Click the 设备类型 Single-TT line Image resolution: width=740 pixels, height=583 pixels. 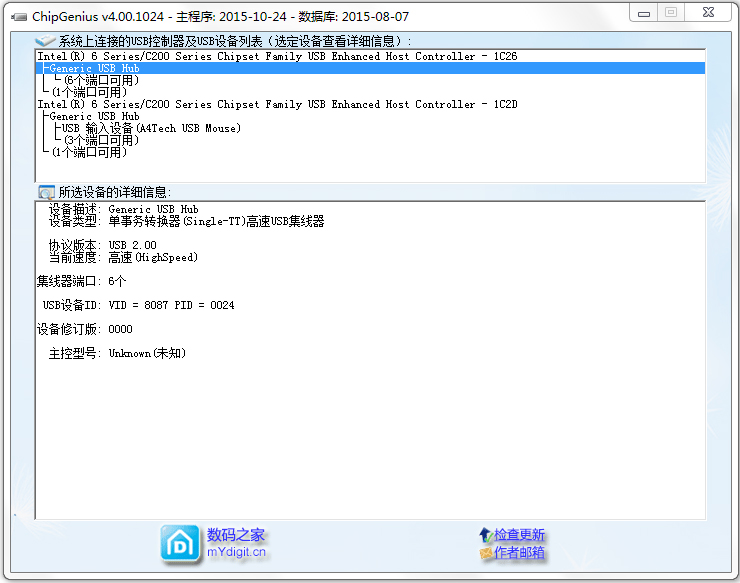(186, 221)
